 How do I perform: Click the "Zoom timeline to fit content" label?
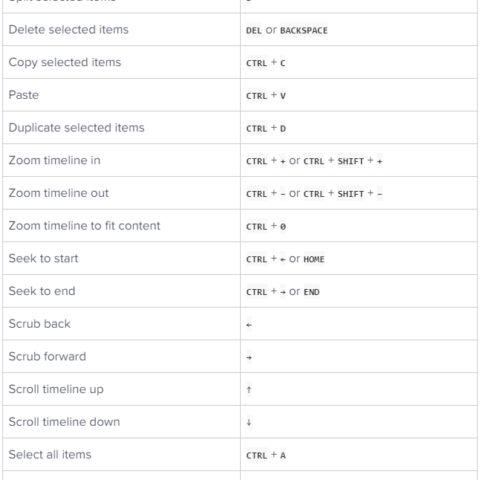(x=84, y=226)
